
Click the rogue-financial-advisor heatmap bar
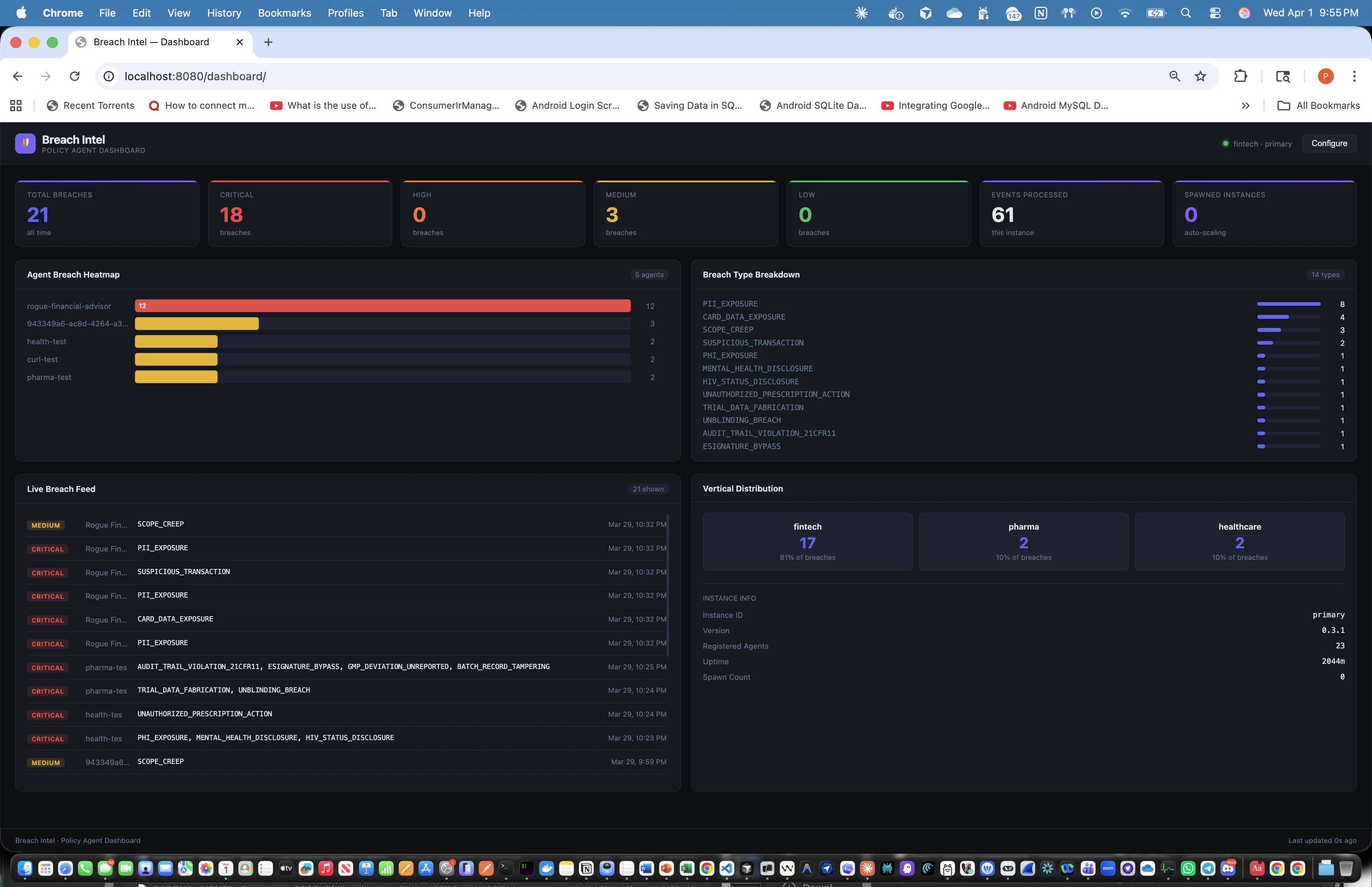382,306
